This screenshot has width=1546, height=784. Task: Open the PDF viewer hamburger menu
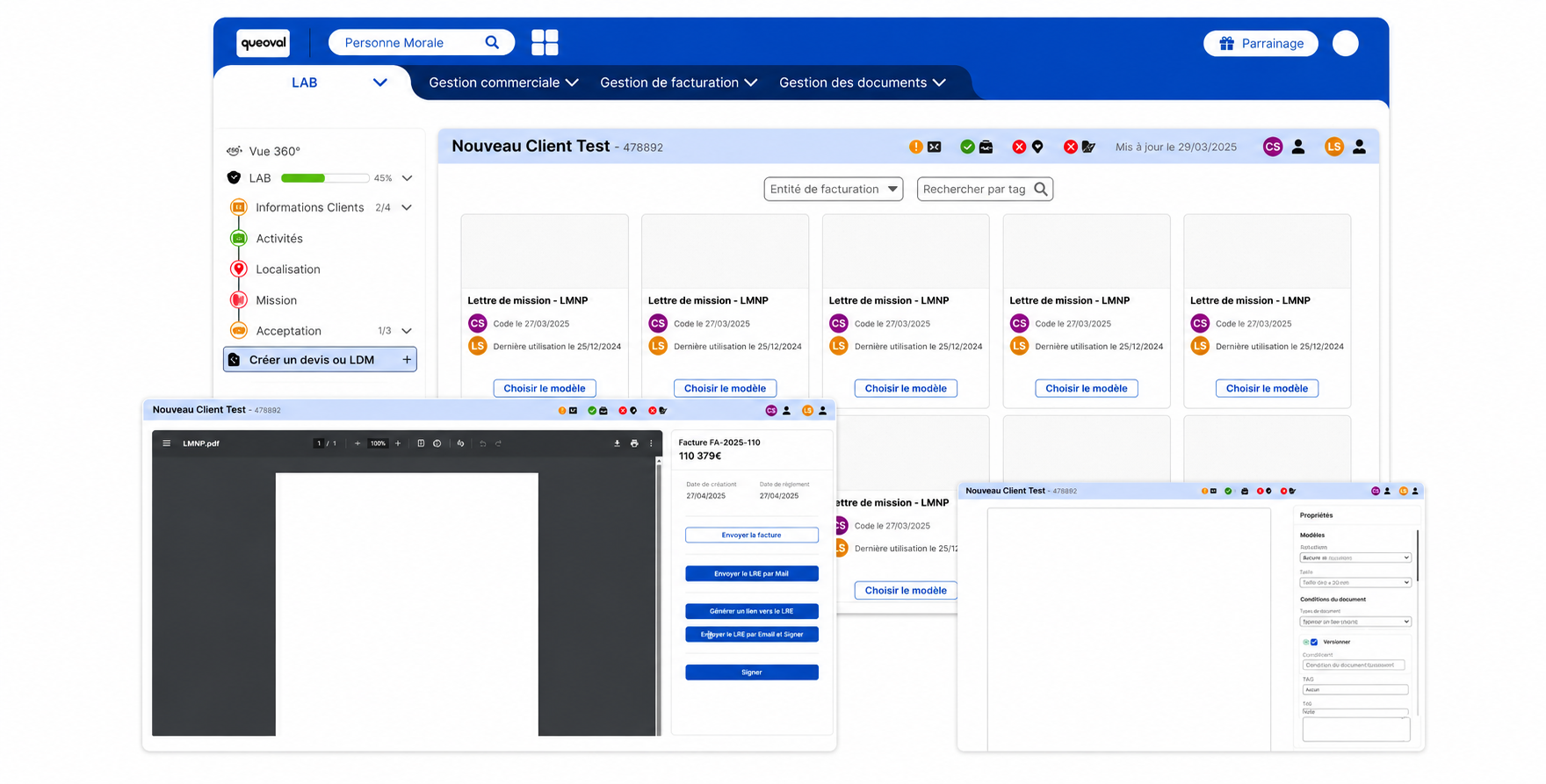point(166,443)
